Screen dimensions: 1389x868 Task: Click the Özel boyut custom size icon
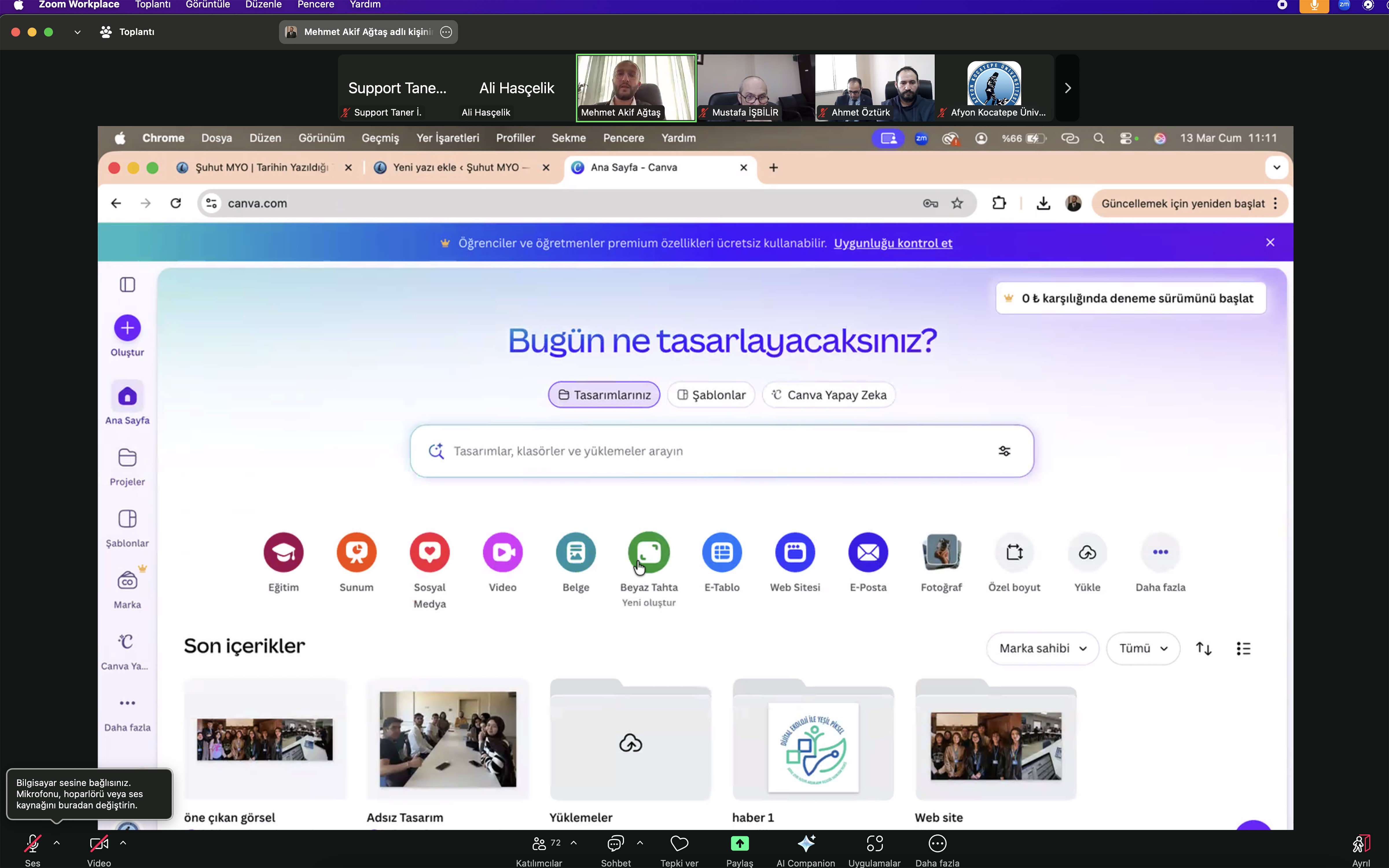tap(1014, 552)
